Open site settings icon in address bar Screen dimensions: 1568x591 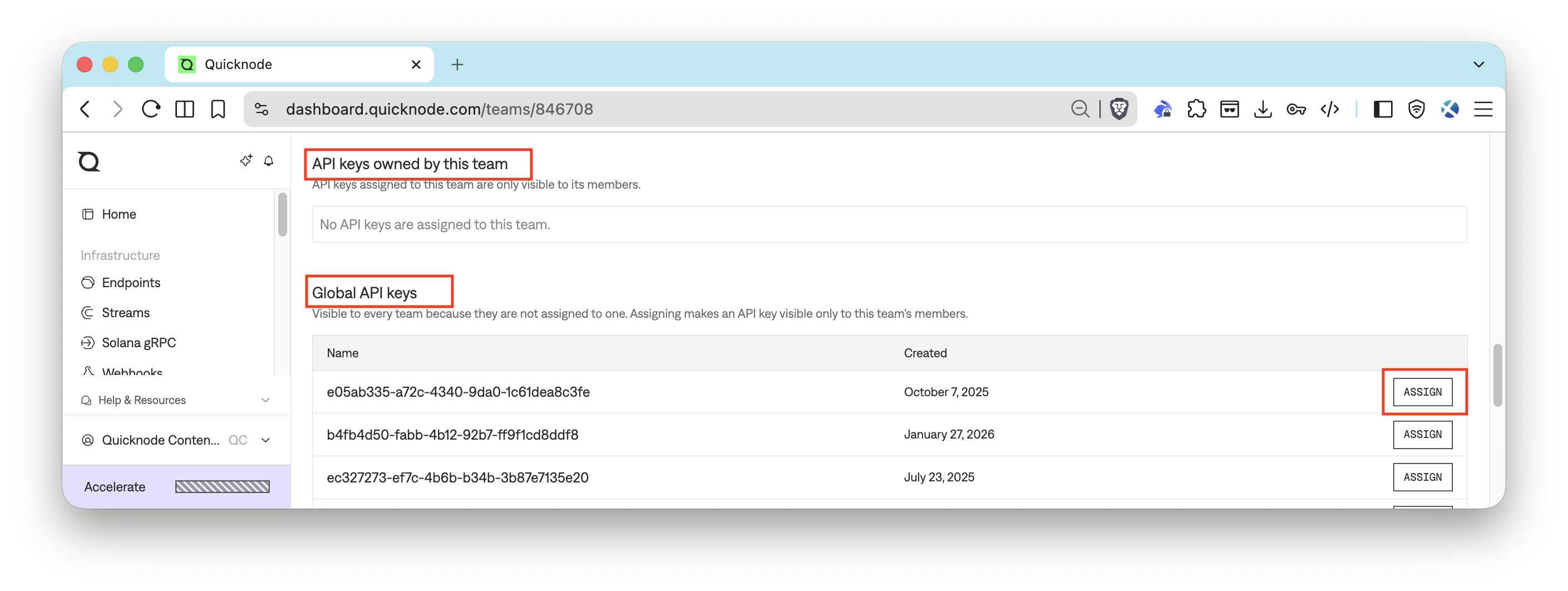(262, 109)
